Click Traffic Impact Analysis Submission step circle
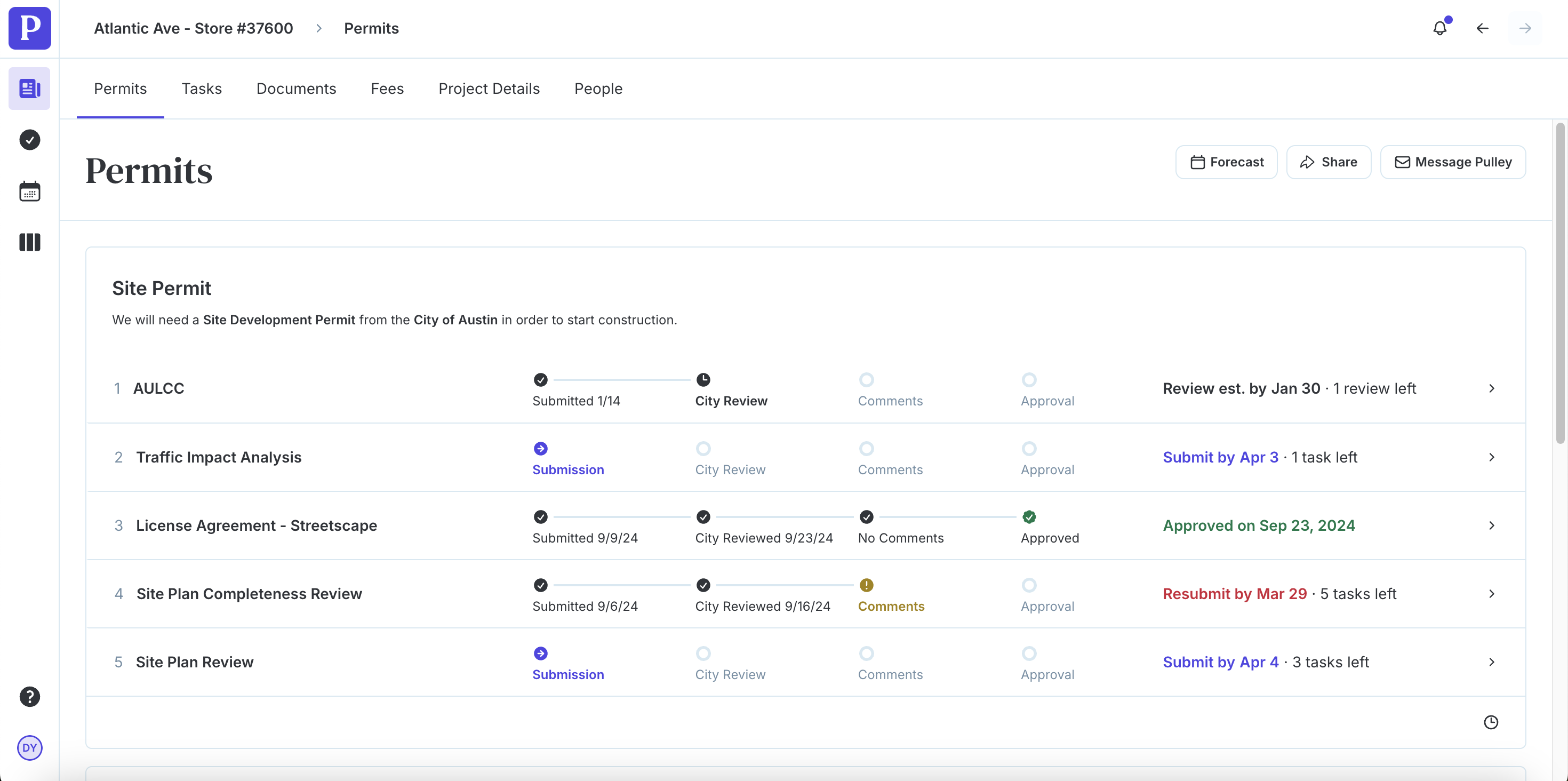Screen dimensions: 1568x781 pyautogui.click(x=540, y=449)
